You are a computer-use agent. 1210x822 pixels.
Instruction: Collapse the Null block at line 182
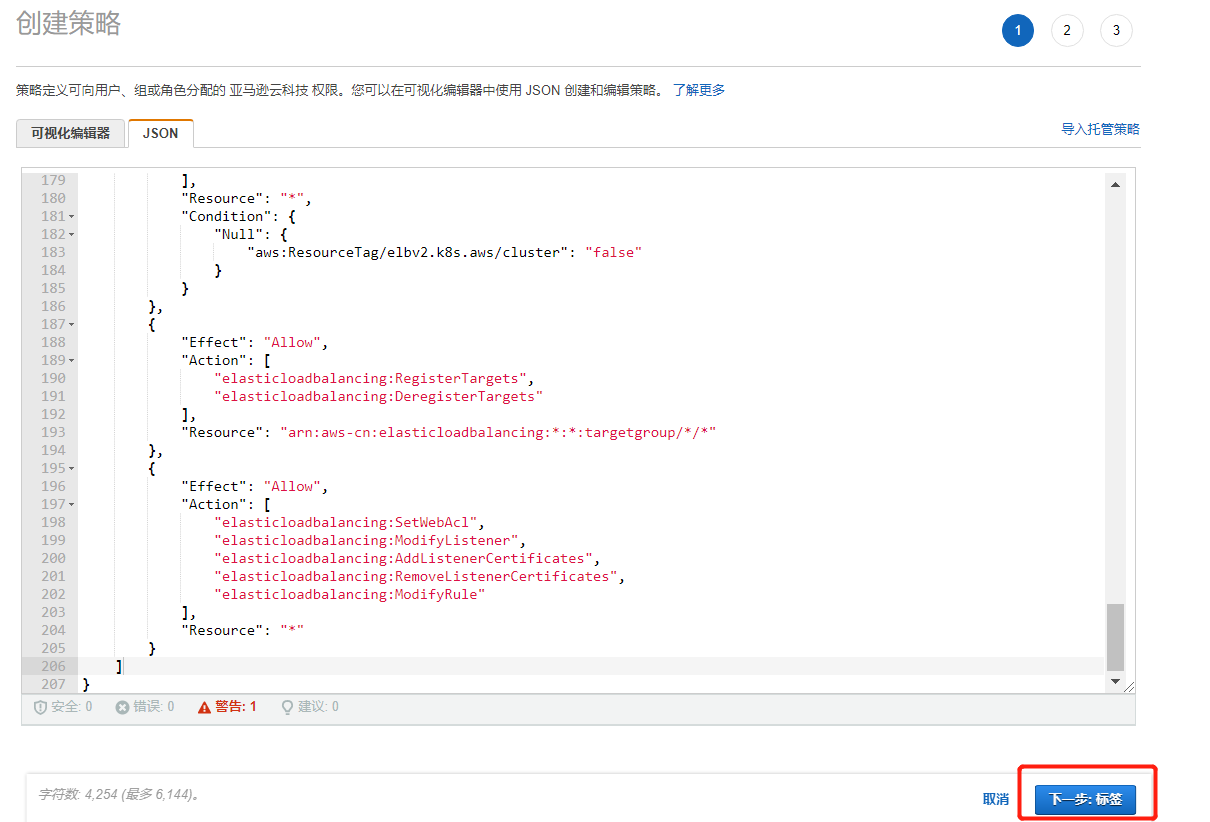[71, 235]
